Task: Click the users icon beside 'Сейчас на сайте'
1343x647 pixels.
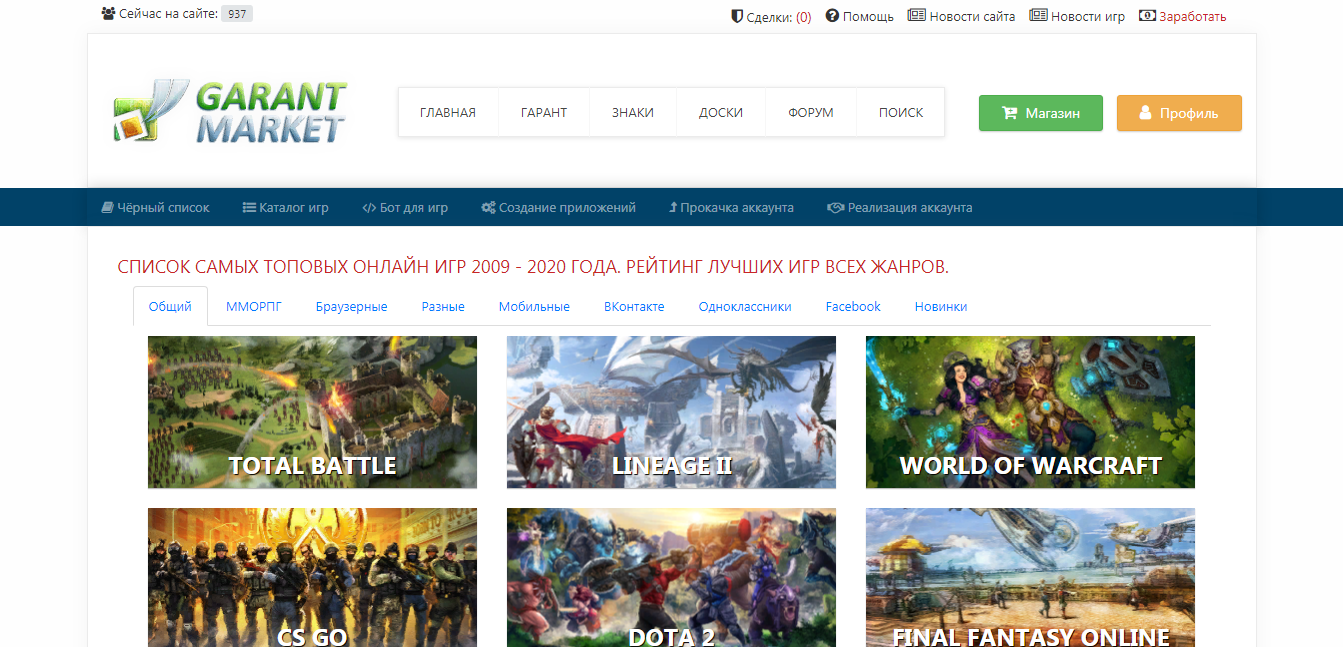Action: pos(108,14)
